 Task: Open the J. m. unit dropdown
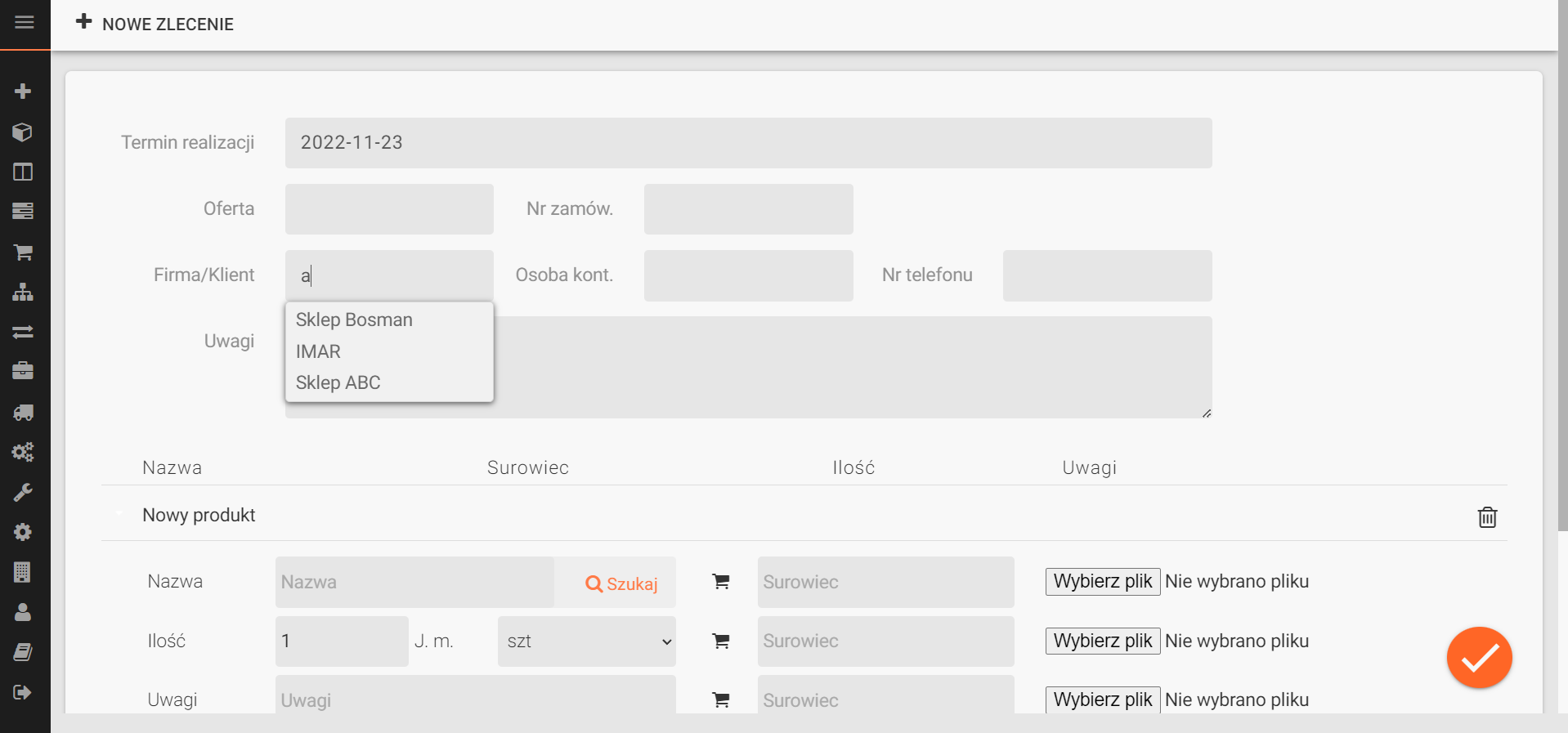coord(586,641)
